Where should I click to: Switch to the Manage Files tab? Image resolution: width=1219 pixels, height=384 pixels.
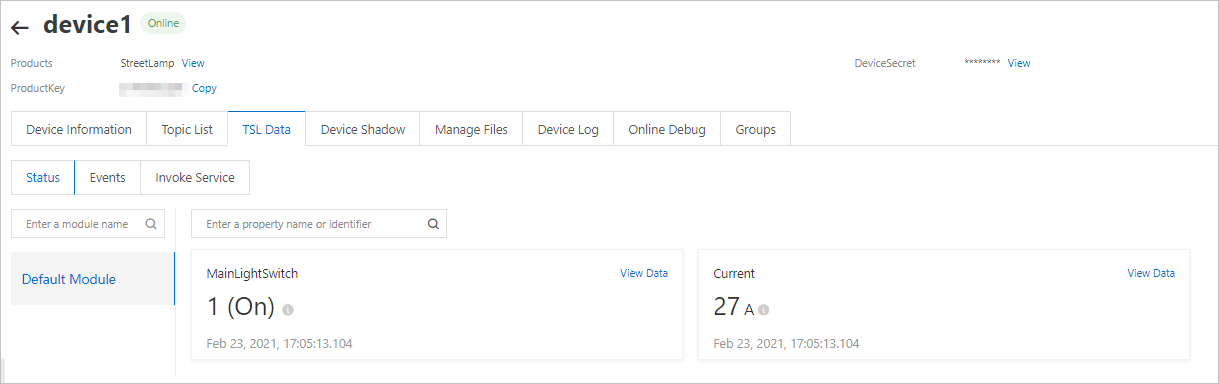[471, 129]
